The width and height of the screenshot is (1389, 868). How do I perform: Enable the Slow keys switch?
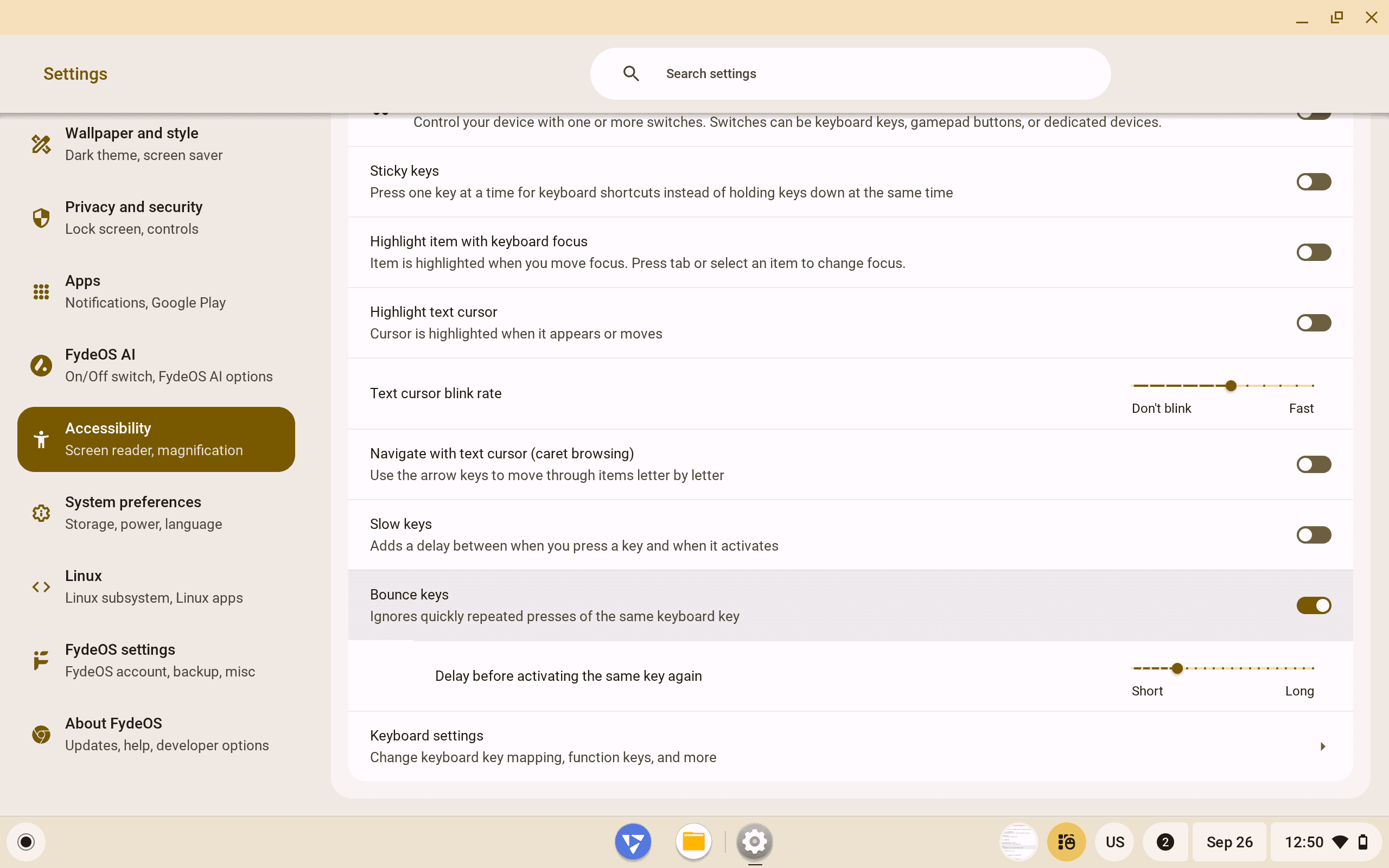(1313, 534)
